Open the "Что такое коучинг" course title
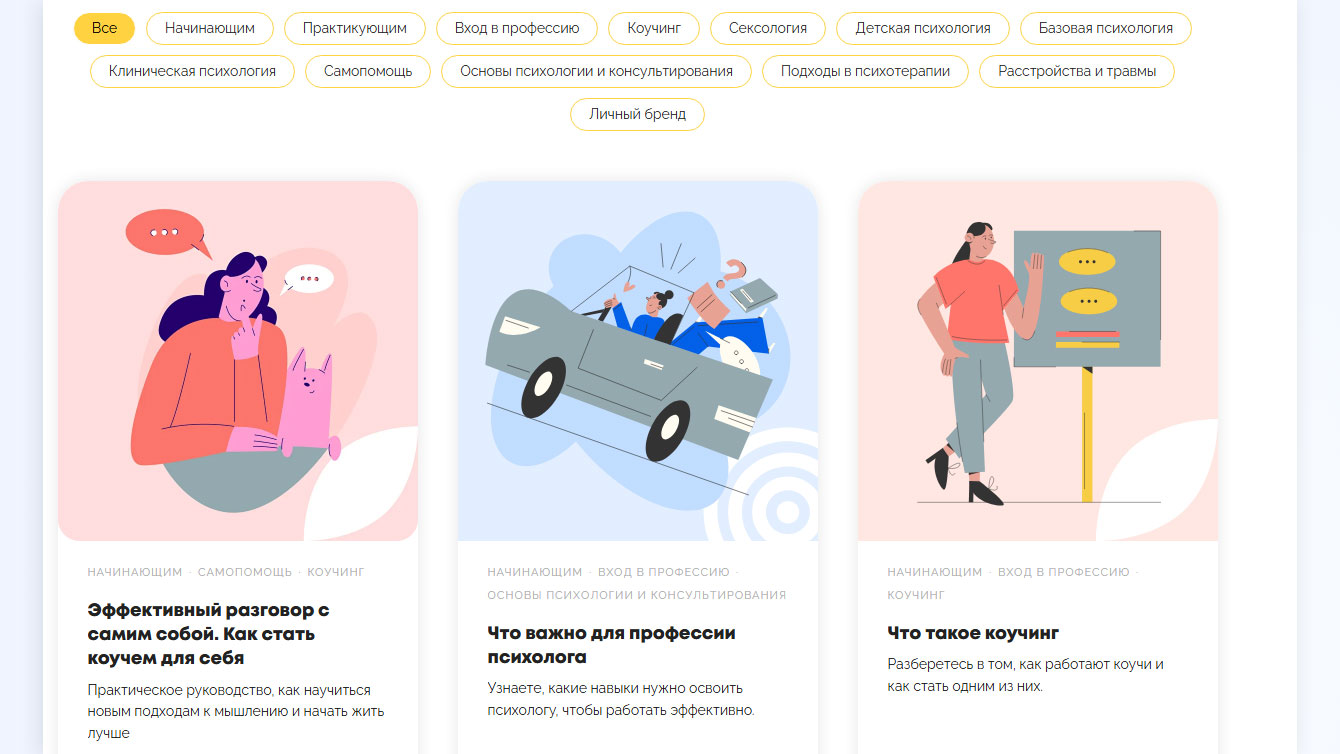 973,633
